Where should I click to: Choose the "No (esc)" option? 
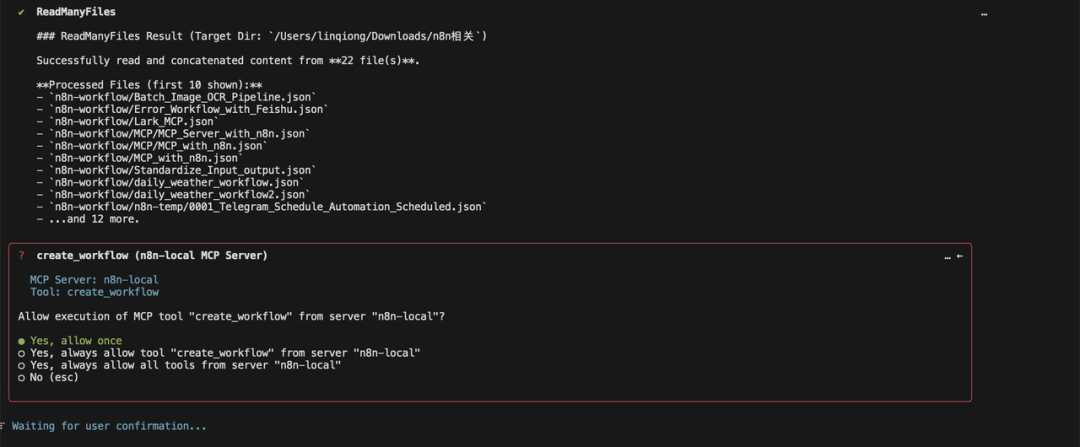click(48, 377)
